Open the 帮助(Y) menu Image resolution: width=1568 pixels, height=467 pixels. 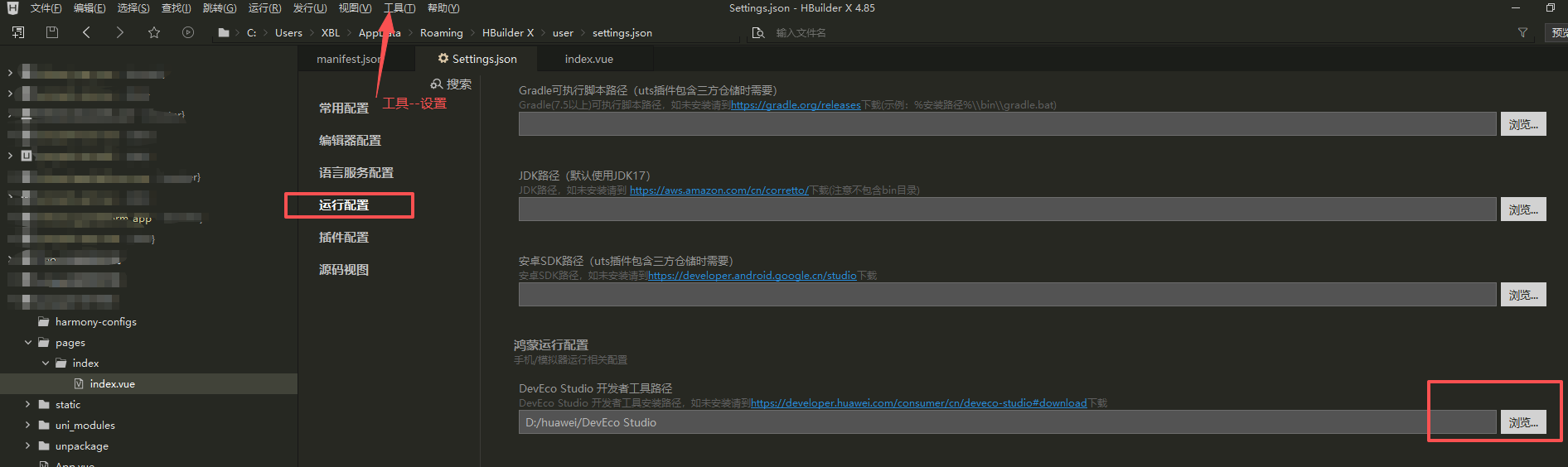click(443, 8)
